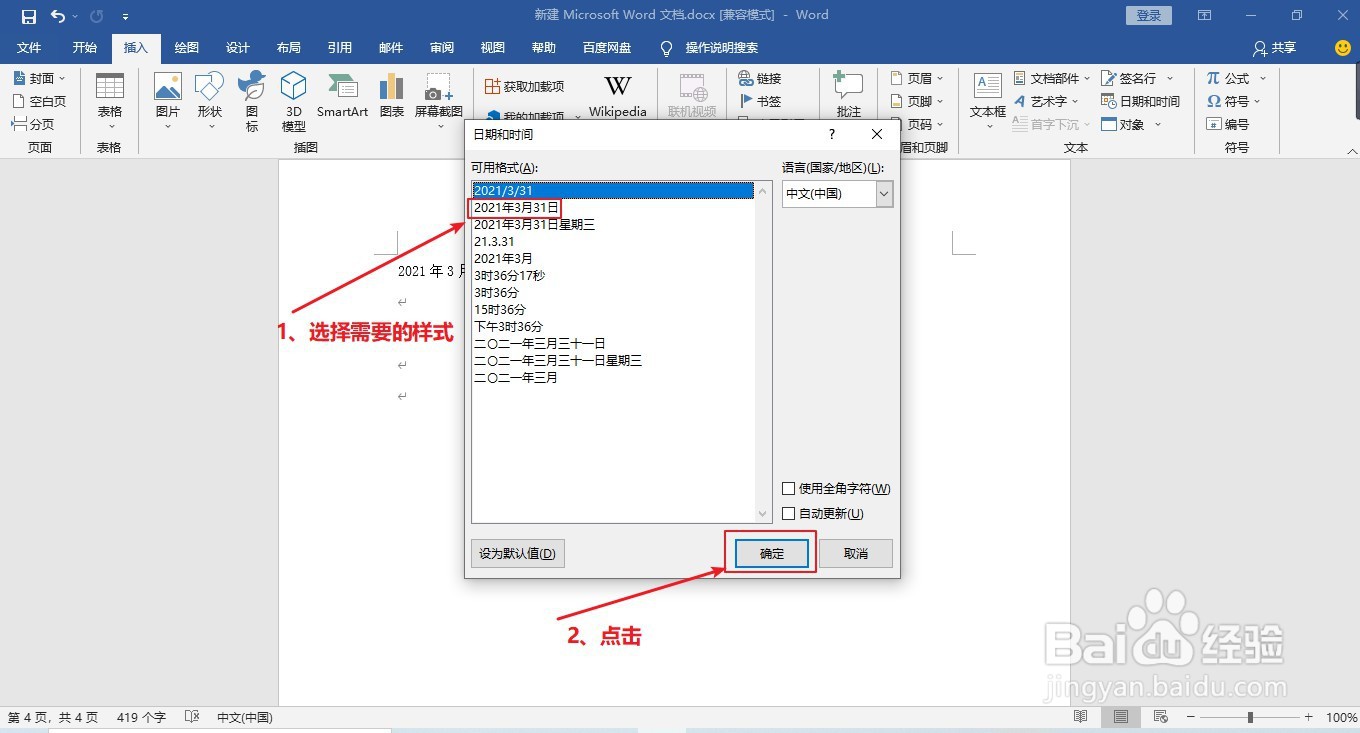Insert a SmartArt graphic
This screenshot has height=733, width=1360.
click(342, 95)
